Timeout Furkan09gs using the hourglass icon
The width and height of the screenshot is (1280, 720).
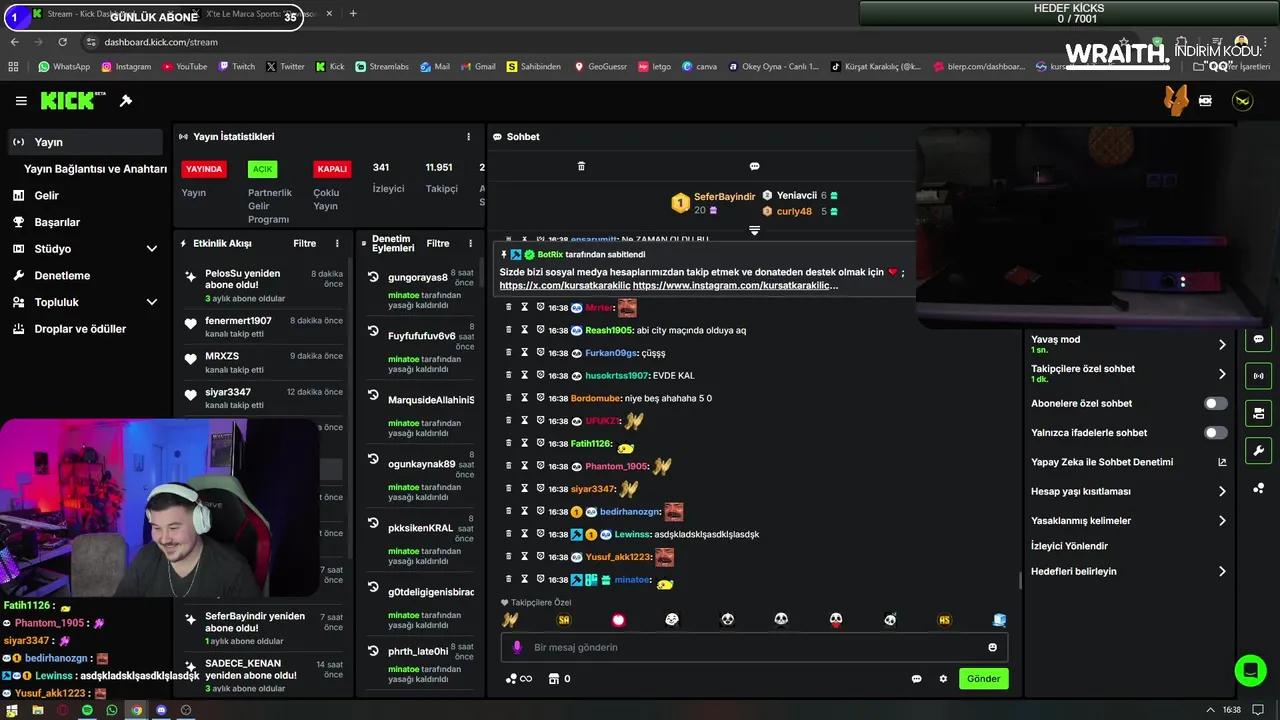[x=524, y=353]
